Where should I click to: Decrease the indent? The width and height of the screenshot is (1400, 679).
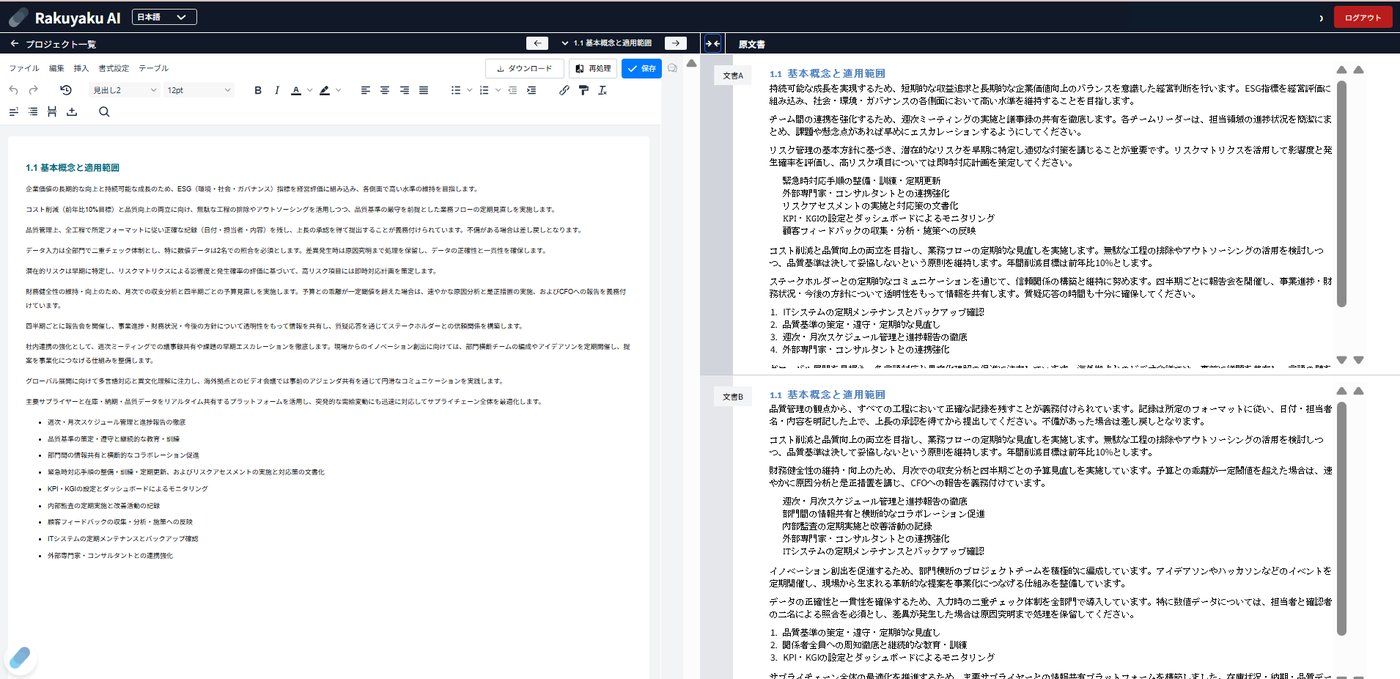coord(513,90)
